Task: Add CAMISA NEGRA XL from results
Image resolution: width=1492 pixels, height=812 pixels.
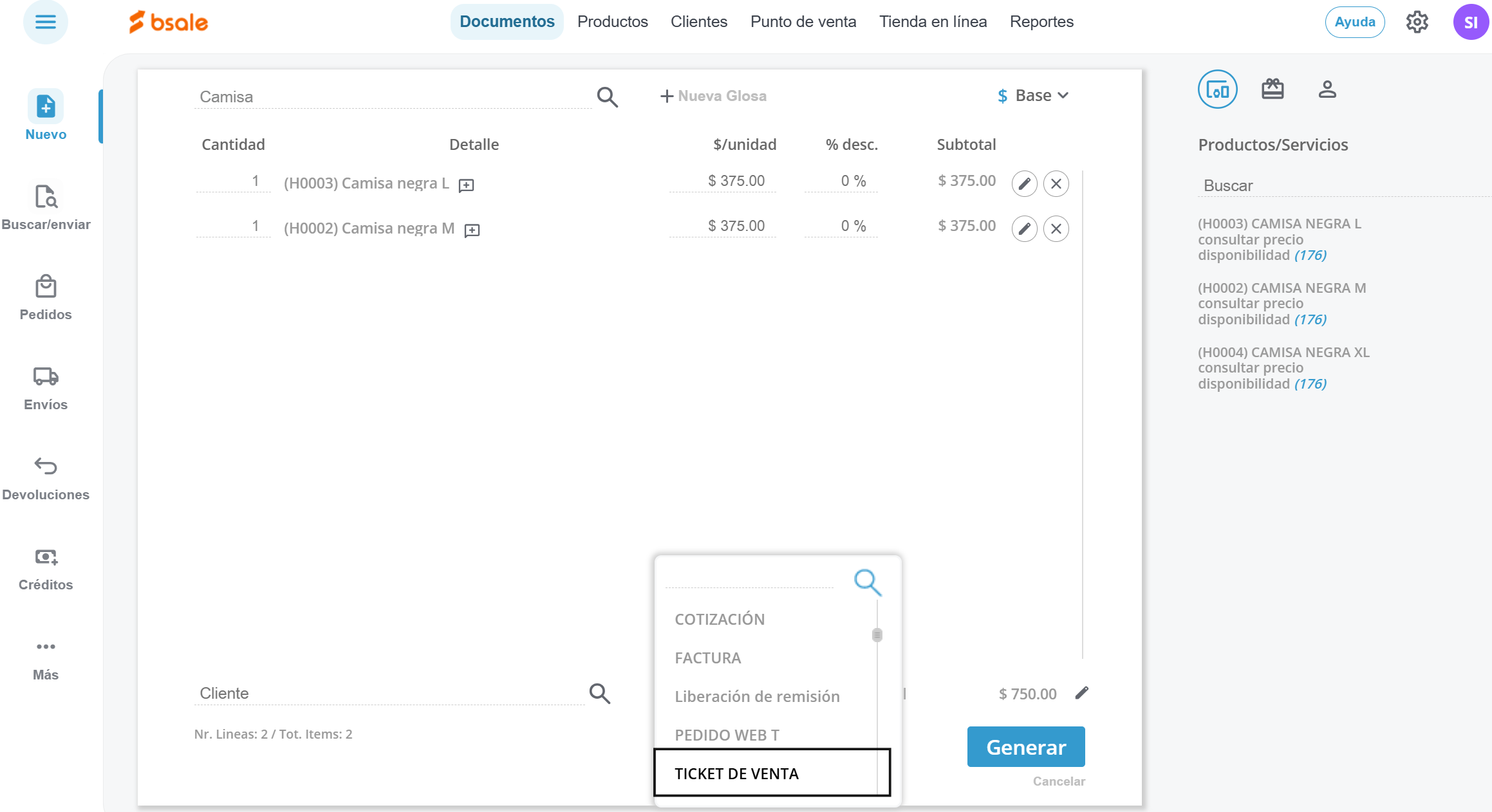Action: (1283, 353)
